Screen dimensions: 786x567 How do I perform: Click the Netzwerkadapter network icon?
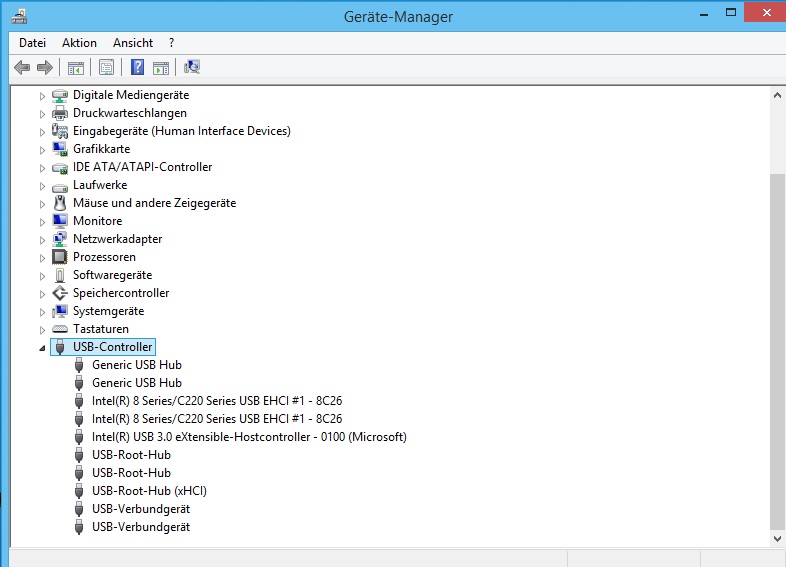(x=60, y=239)
